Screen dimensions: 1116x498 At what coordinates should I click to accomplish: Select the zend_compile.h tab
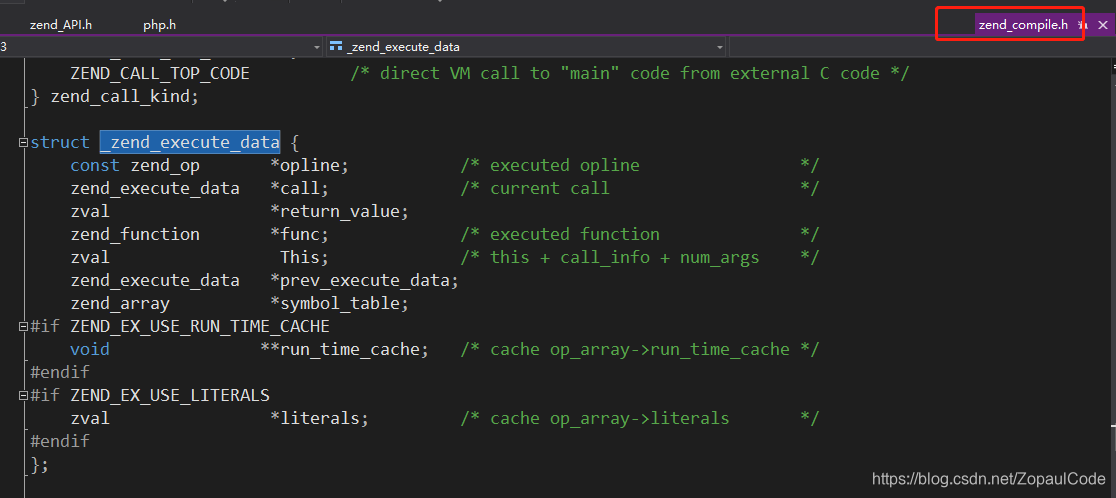point(1023,25)
